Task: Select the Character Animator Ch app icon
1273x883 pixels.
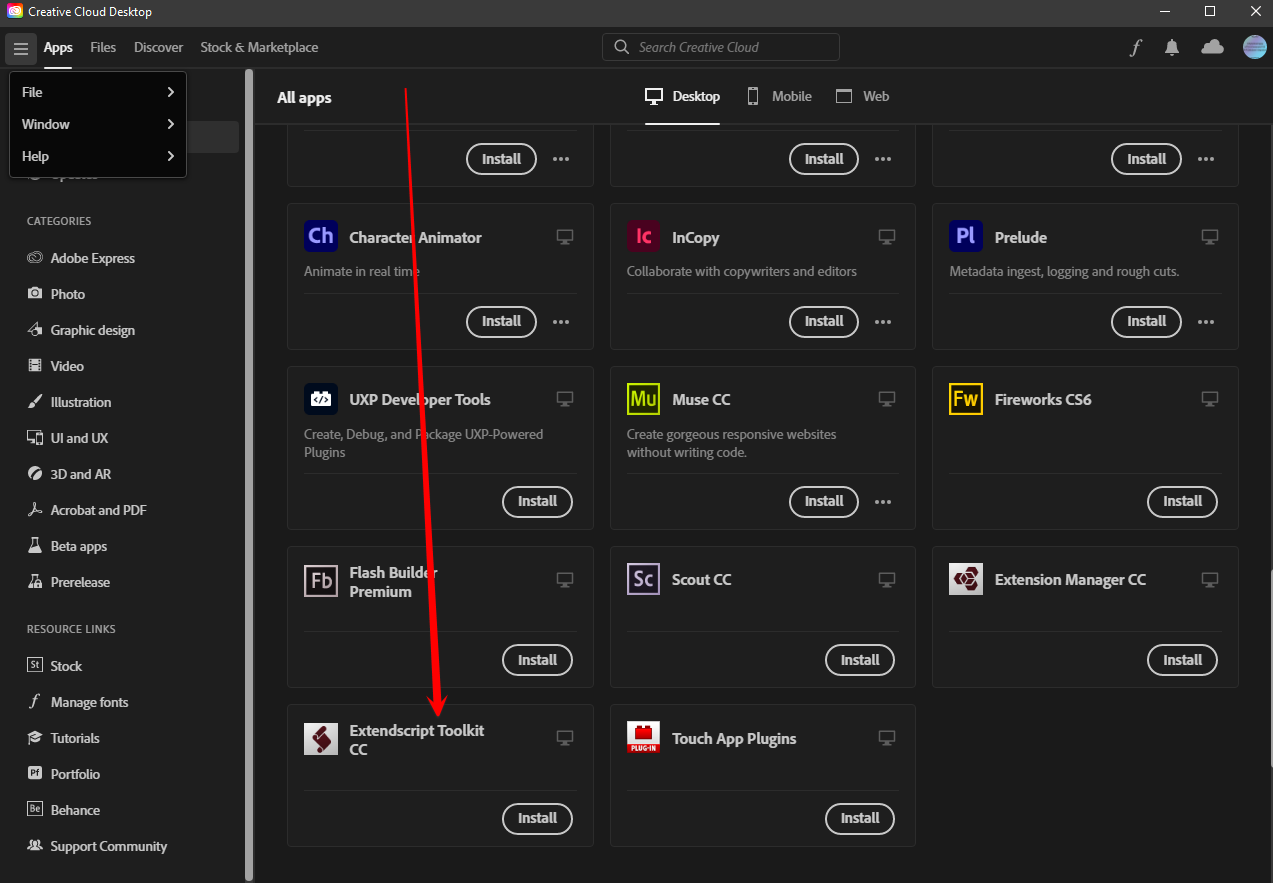Action: [320, 235]
